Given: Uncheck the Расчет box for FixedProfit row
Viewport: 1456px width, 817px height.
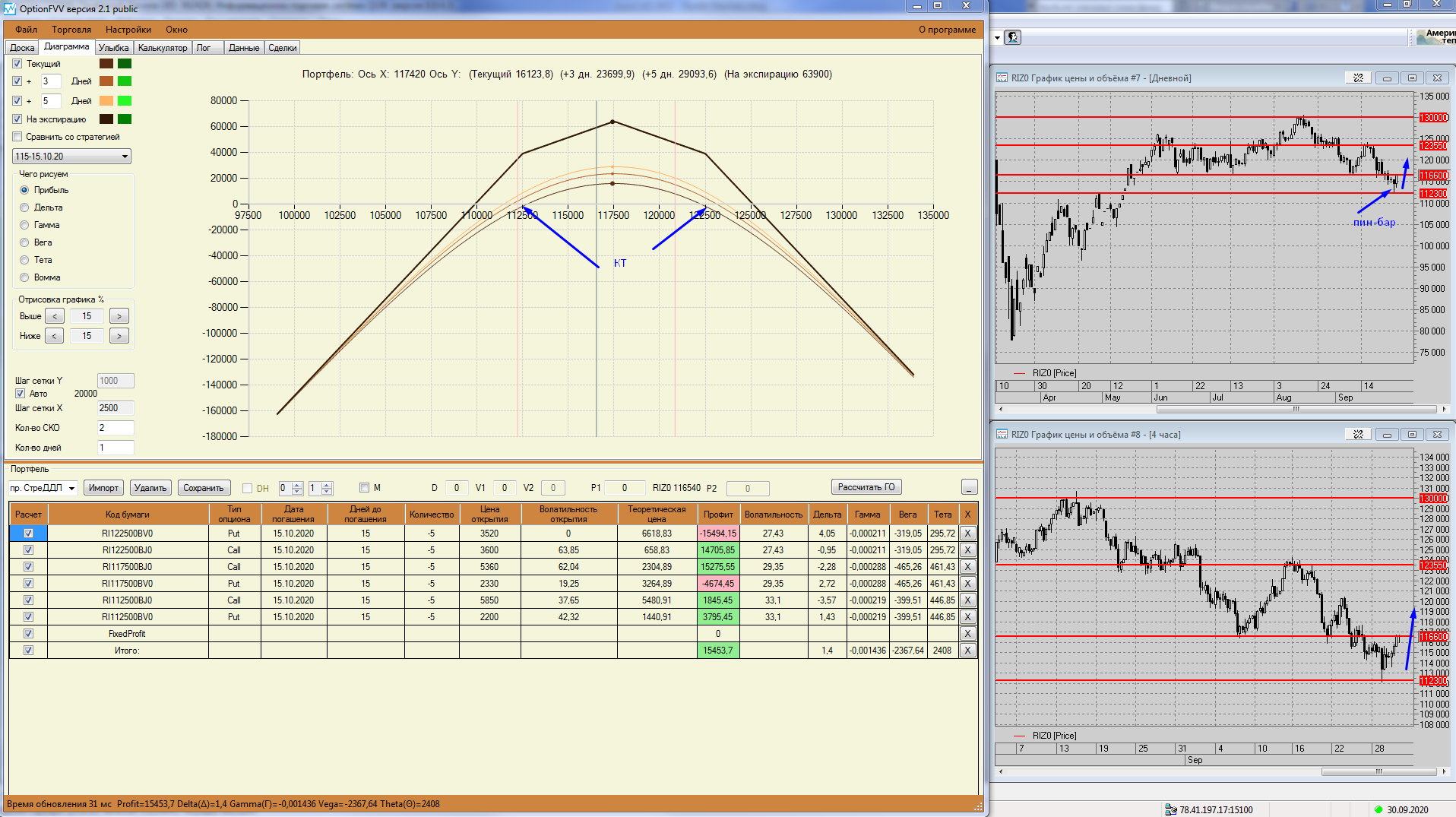Looking at the screenshot, I should [x=28, y=634].
